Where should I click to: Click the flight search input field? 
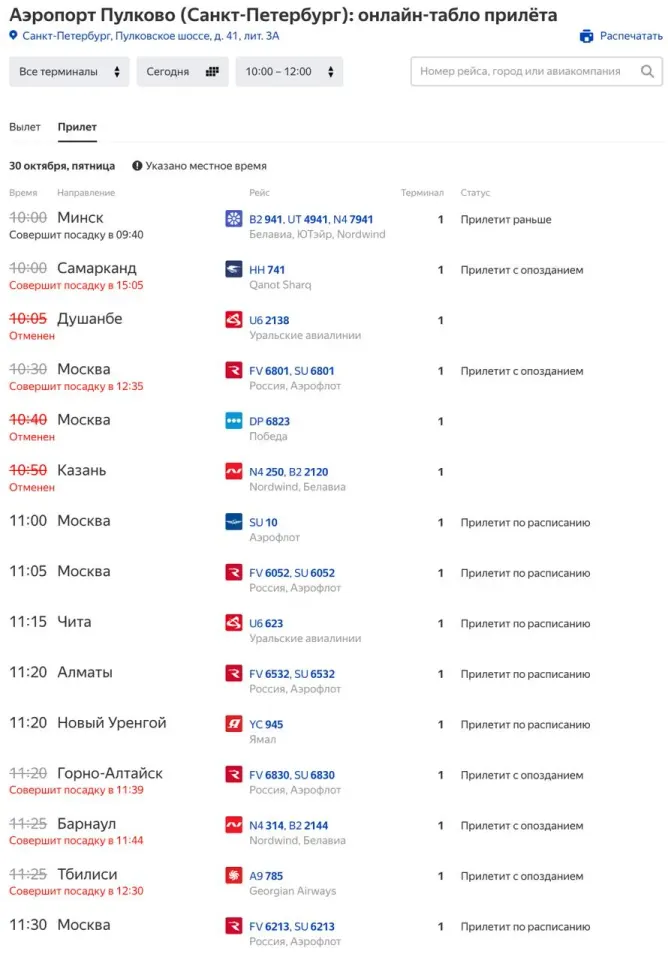click(x=536, y=72)
